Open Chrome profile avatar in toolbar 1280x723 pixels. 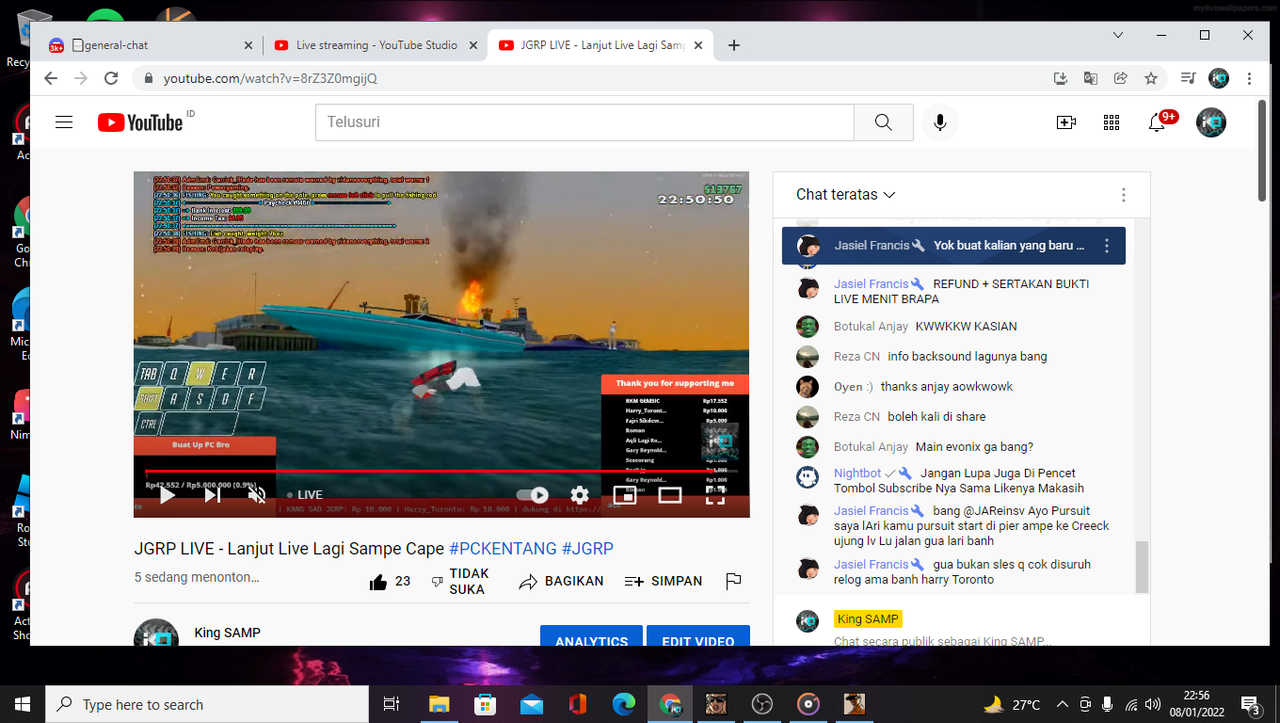(1218, 78)
